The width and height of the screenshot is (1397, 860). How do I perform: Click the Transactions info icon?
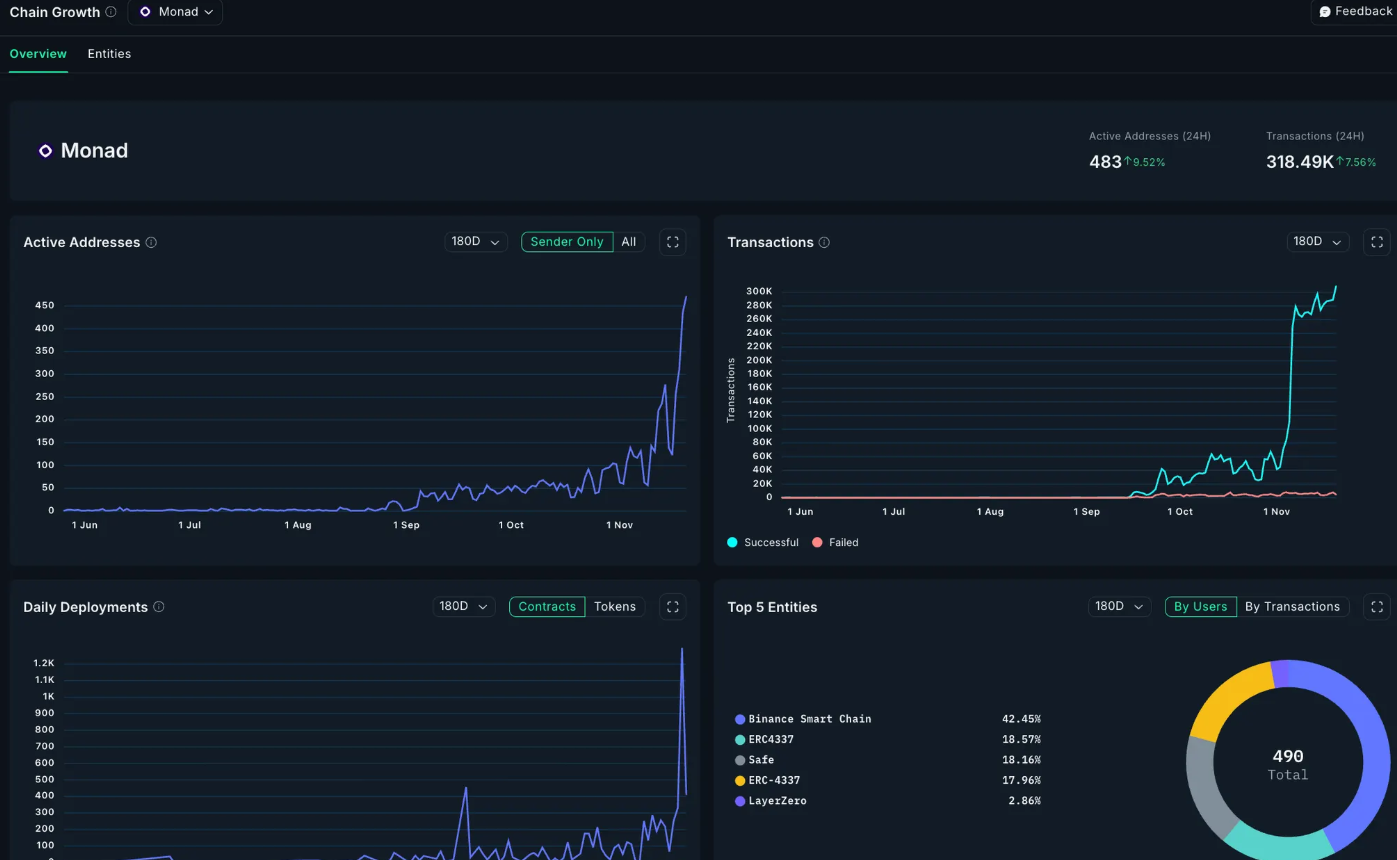click(824, 242)
